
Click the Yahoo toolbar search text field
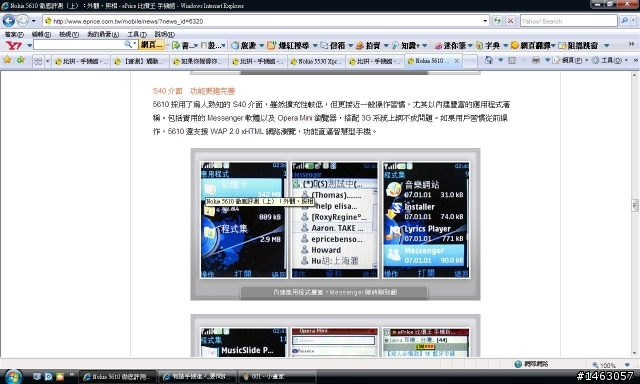tap(78, 44)
